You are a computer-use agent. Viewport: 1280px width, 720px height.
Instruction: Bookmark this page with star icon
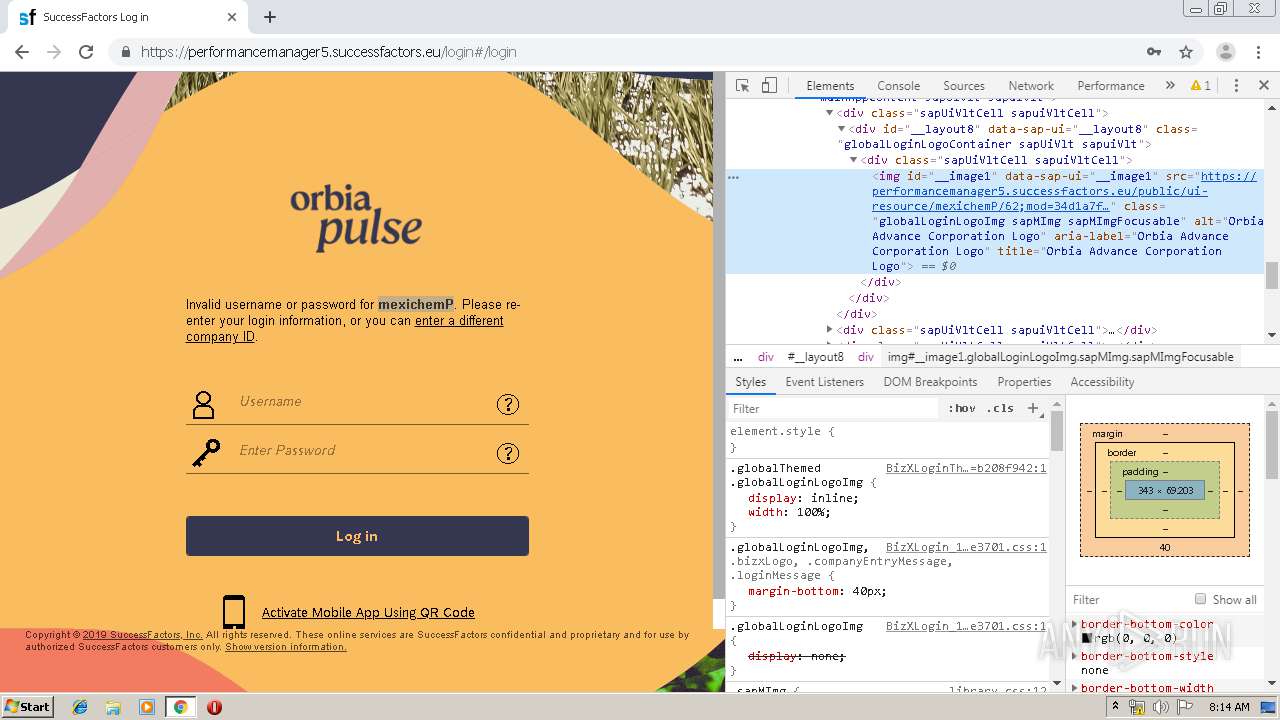pyautogui.click(x=1186, y=52)
